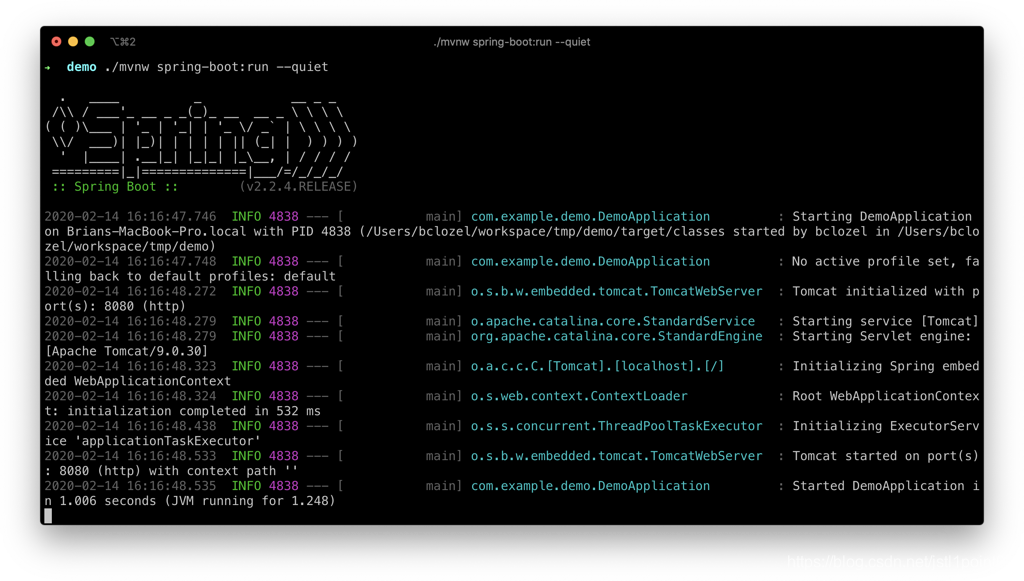The height and width of the screenshot is (581, 1024).
Task: Click the red close window button
Action: (x=56, y=42)
